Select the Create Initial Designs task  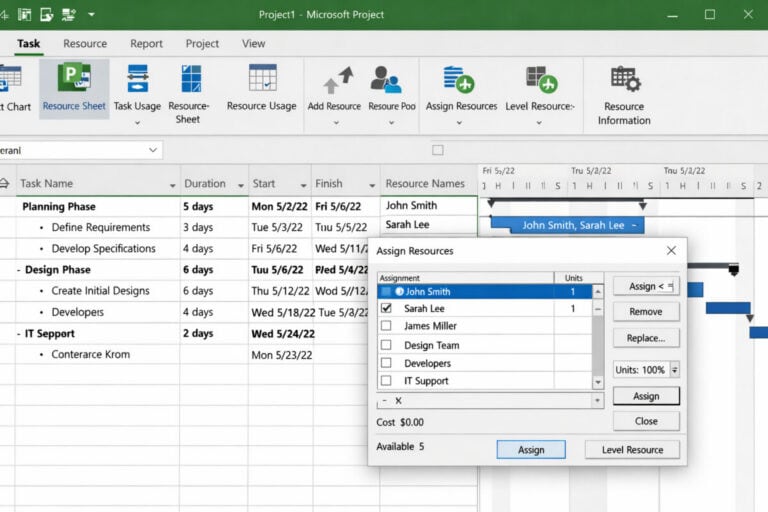pyautogui.click(x=100, y=291)
